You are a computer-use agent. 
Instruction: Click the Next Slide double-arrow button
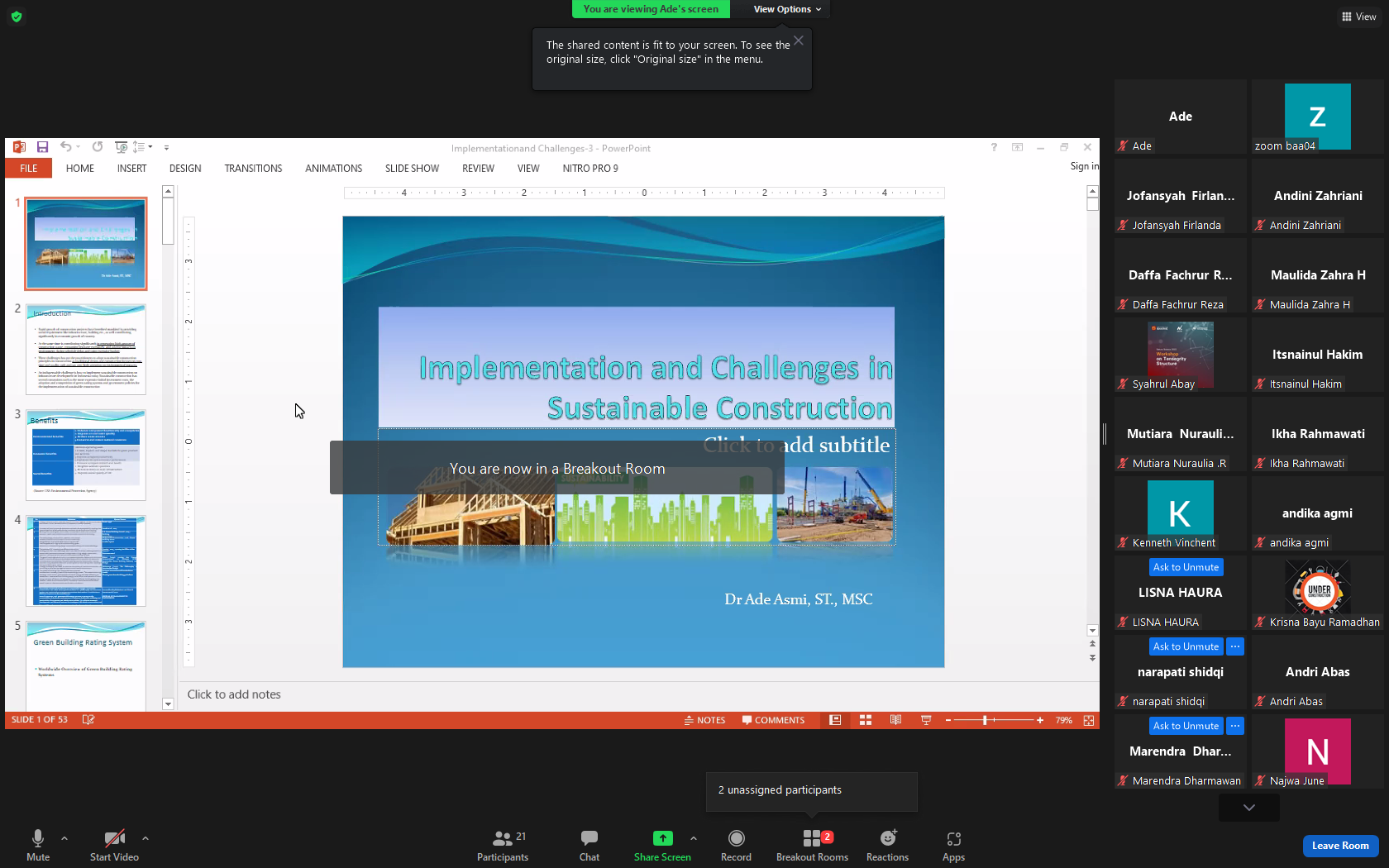point(1092,658)
